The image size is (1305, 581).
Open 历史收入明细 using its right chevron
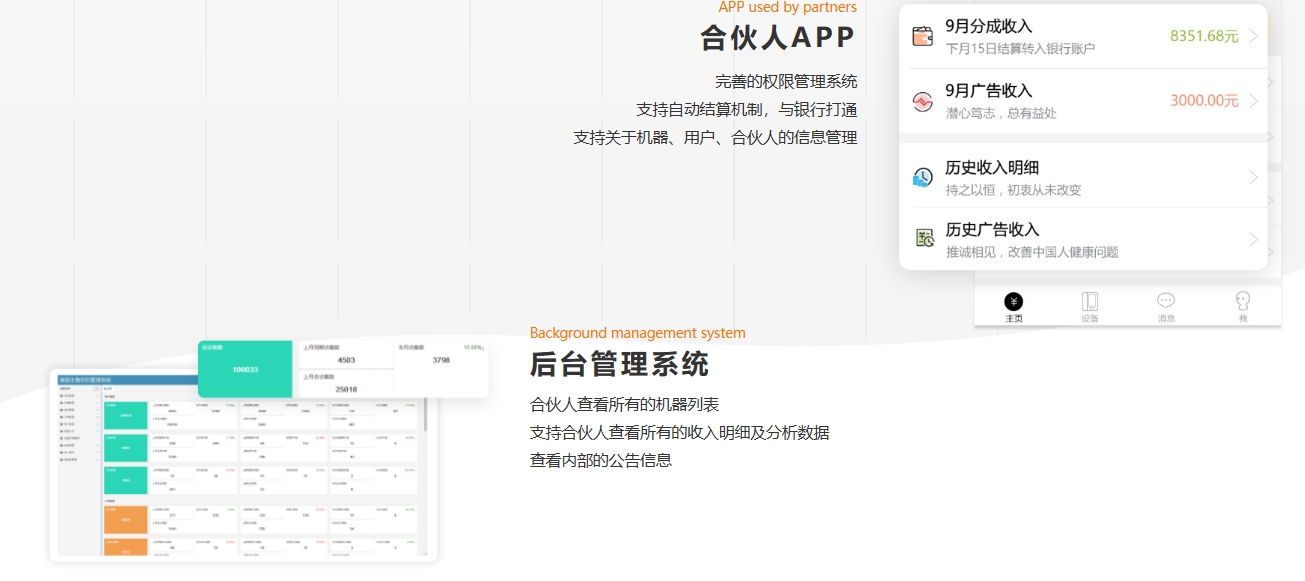click(x=1253, y=178)
